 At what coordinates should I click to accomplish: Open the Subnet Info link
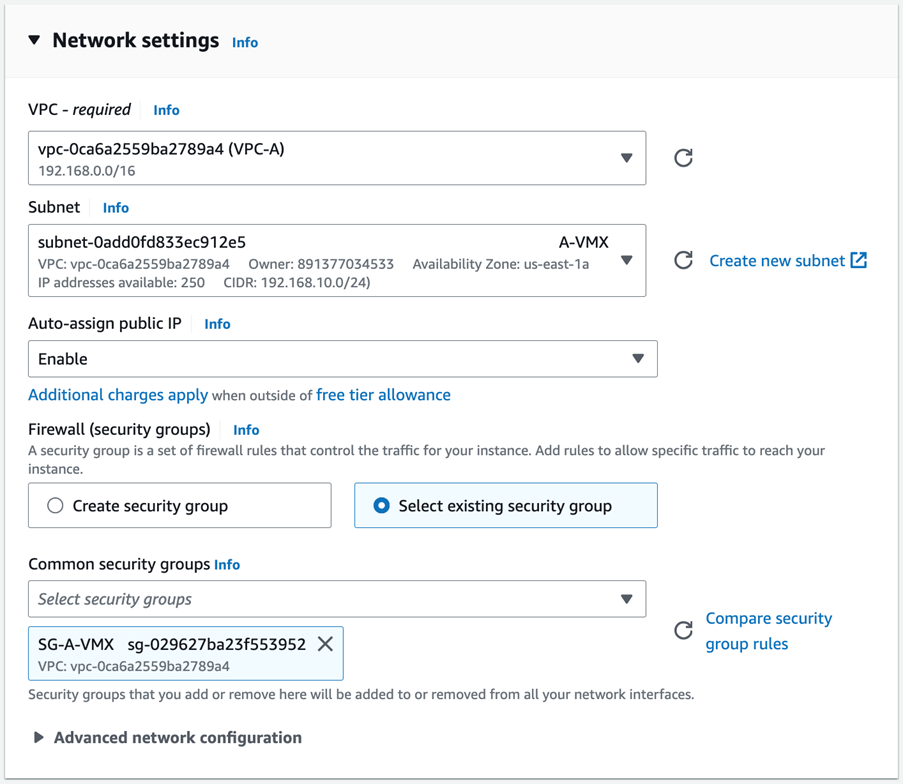[115, 207]
